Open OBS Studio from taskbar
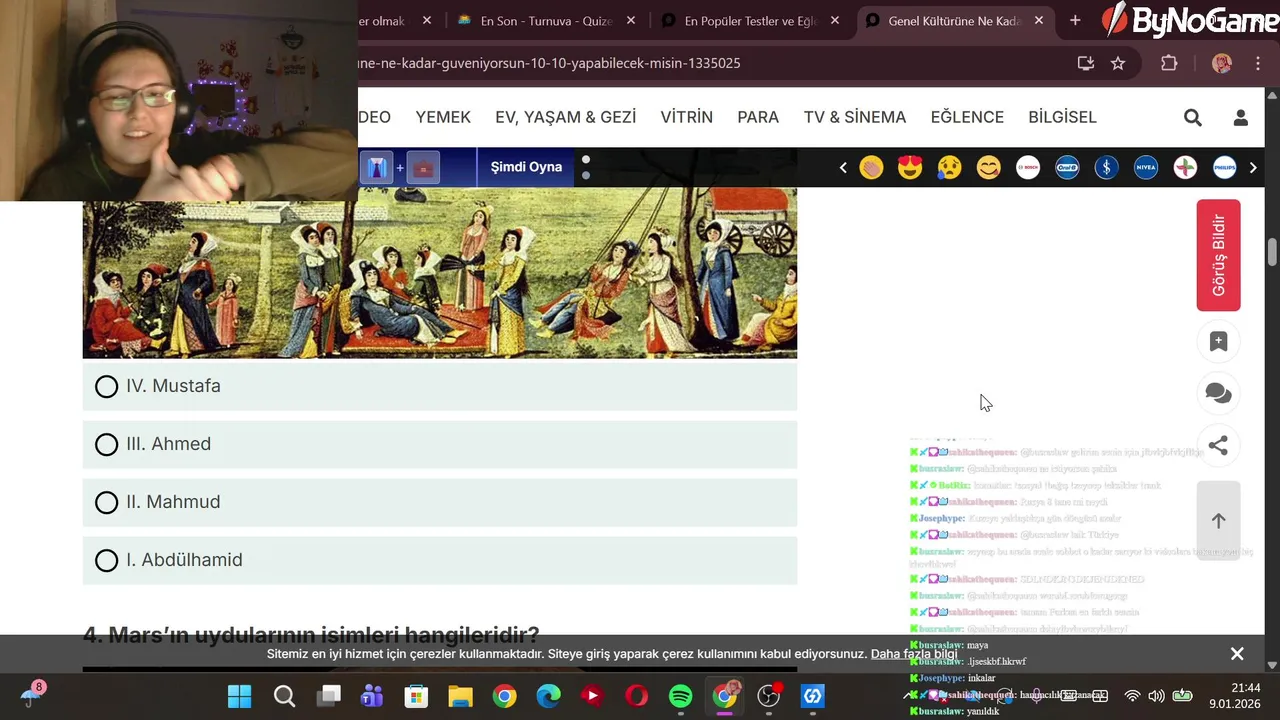The width and height of the screenshot is (1280, 720). coord(768,696)
